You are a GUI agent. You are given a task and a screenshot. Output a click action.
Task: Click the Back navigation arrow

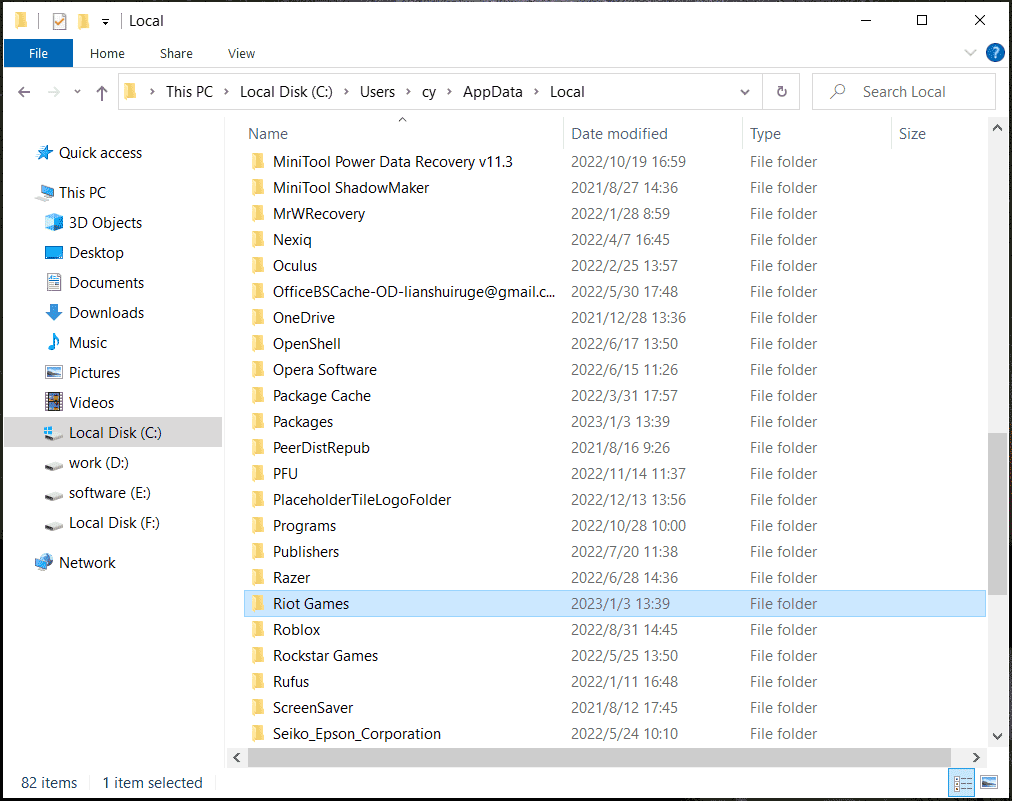(24, 91)
